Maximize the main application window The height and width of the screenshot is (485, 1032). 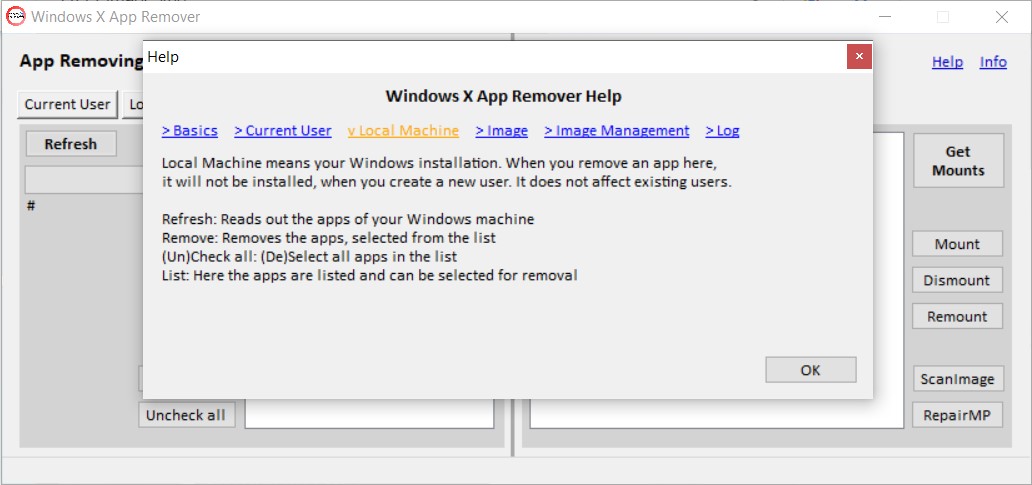[x=943, y=17]
